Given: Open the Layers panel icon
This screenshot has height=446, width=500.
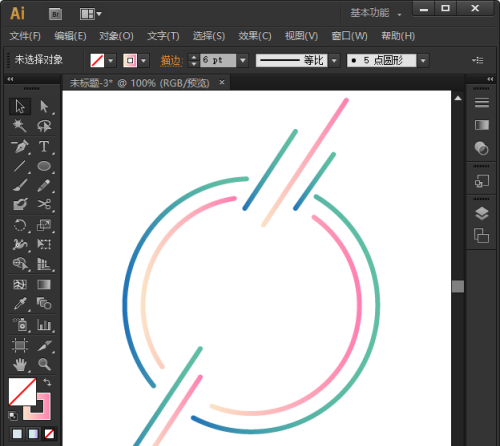Looking at the screenshot, I should tap(482, 214).
